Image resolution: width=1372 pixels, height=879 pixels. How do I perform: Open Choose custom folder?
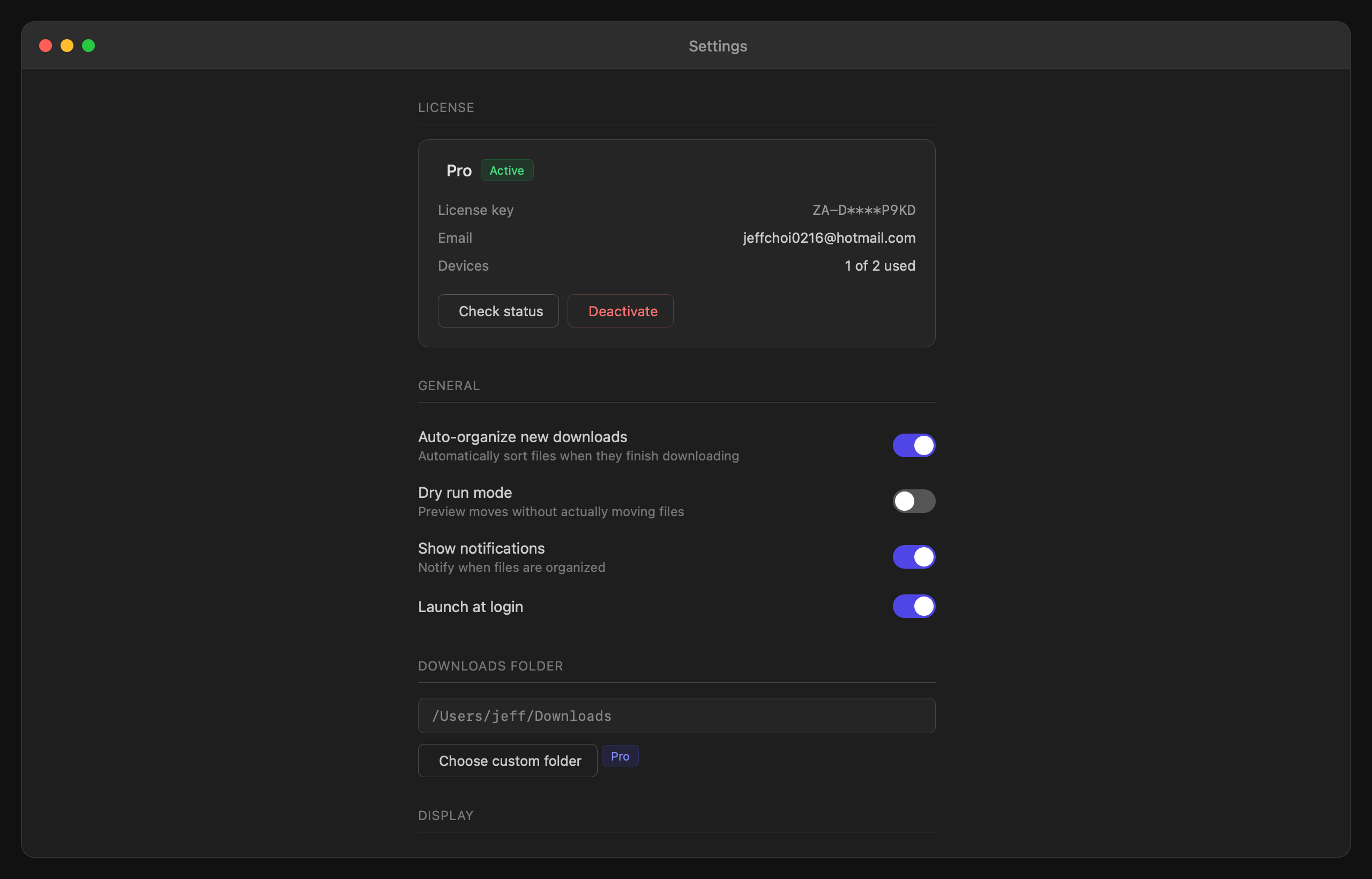pyautogui.click(x=508, y=760)
